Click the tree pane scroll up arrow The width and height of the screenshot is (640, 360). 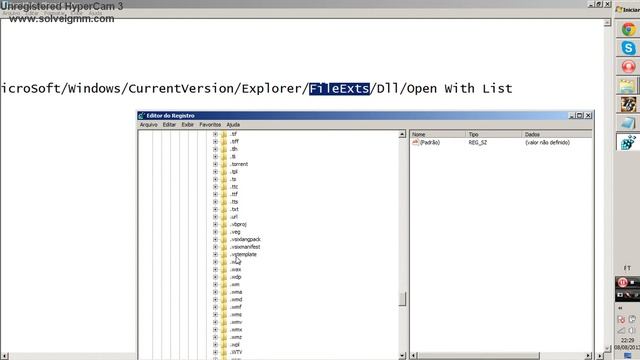pyautogui.click(x=402, y=134)
